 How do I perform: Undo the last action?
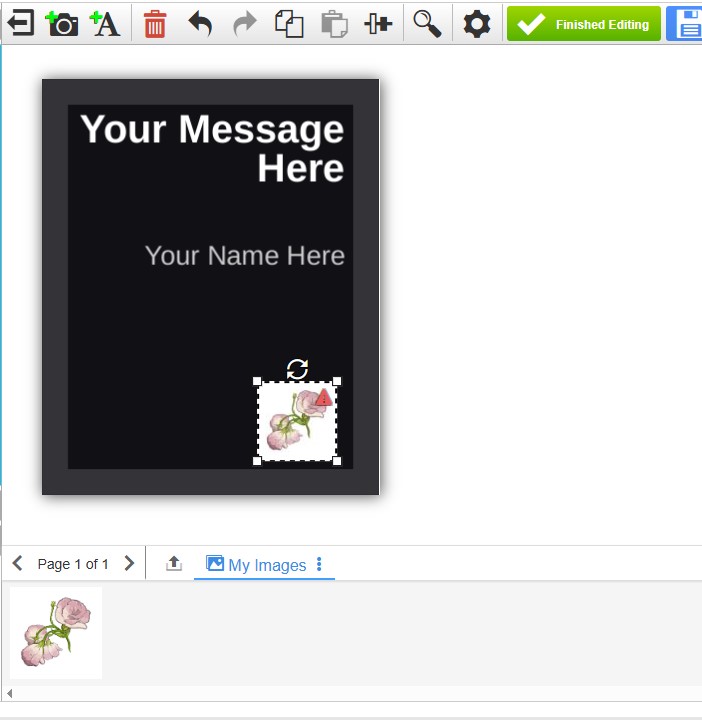pos(200,24)
